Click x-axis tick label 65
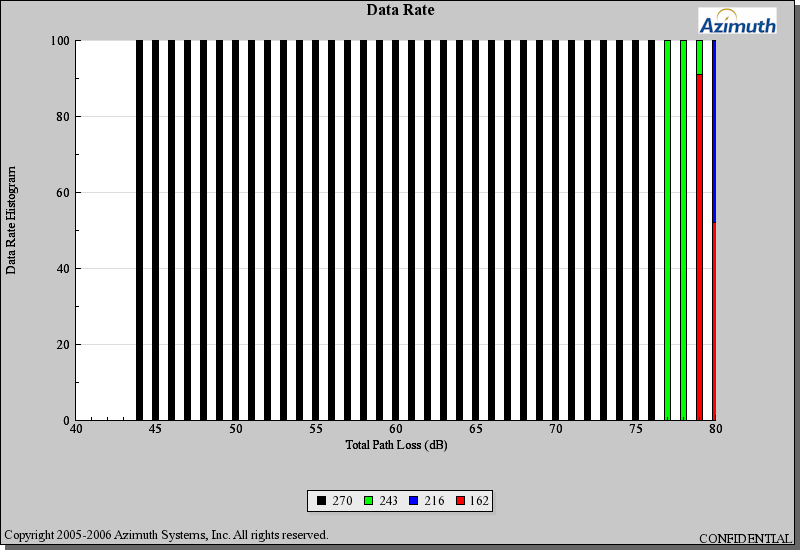 (476, 429)
